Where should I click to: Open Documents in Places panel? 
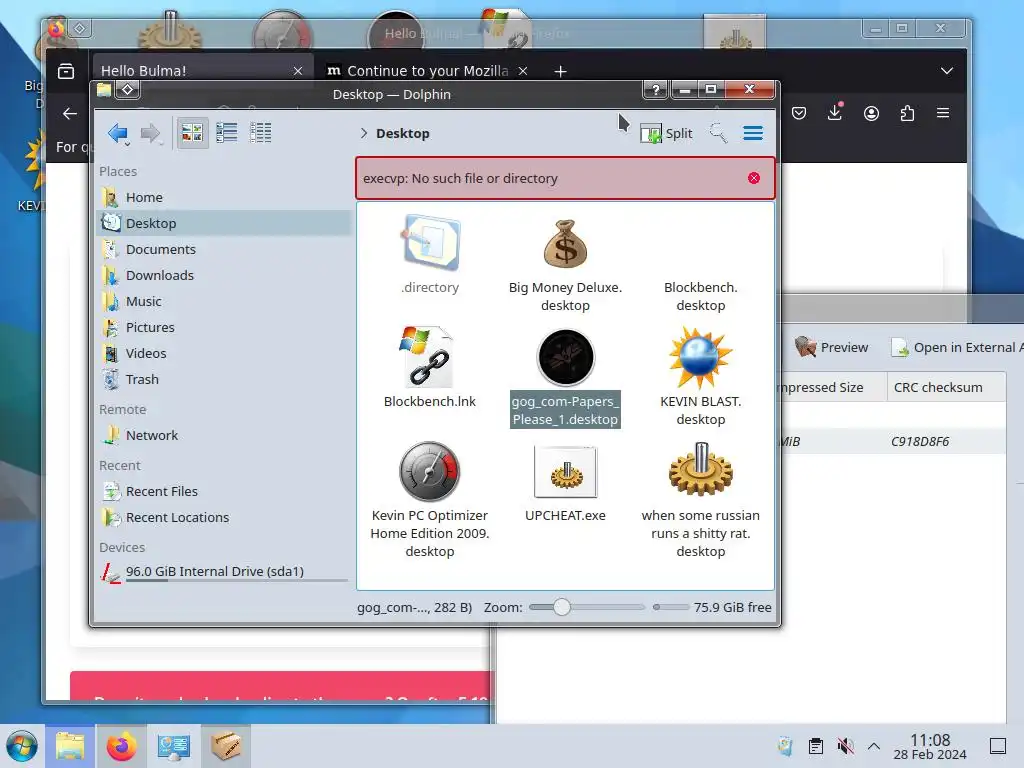224,249
